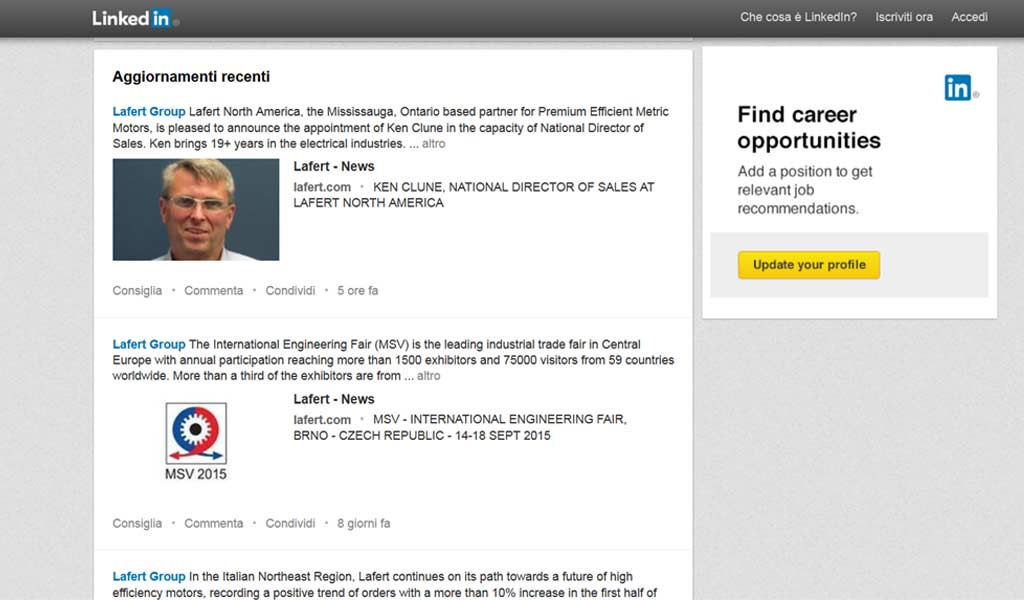Click 'Consiglia' under the Ken Clune post

[137, 291]
